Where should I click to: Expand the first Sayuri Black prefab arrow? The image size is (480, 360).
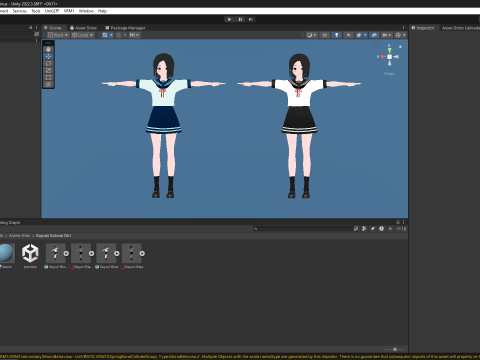(66, 254)
